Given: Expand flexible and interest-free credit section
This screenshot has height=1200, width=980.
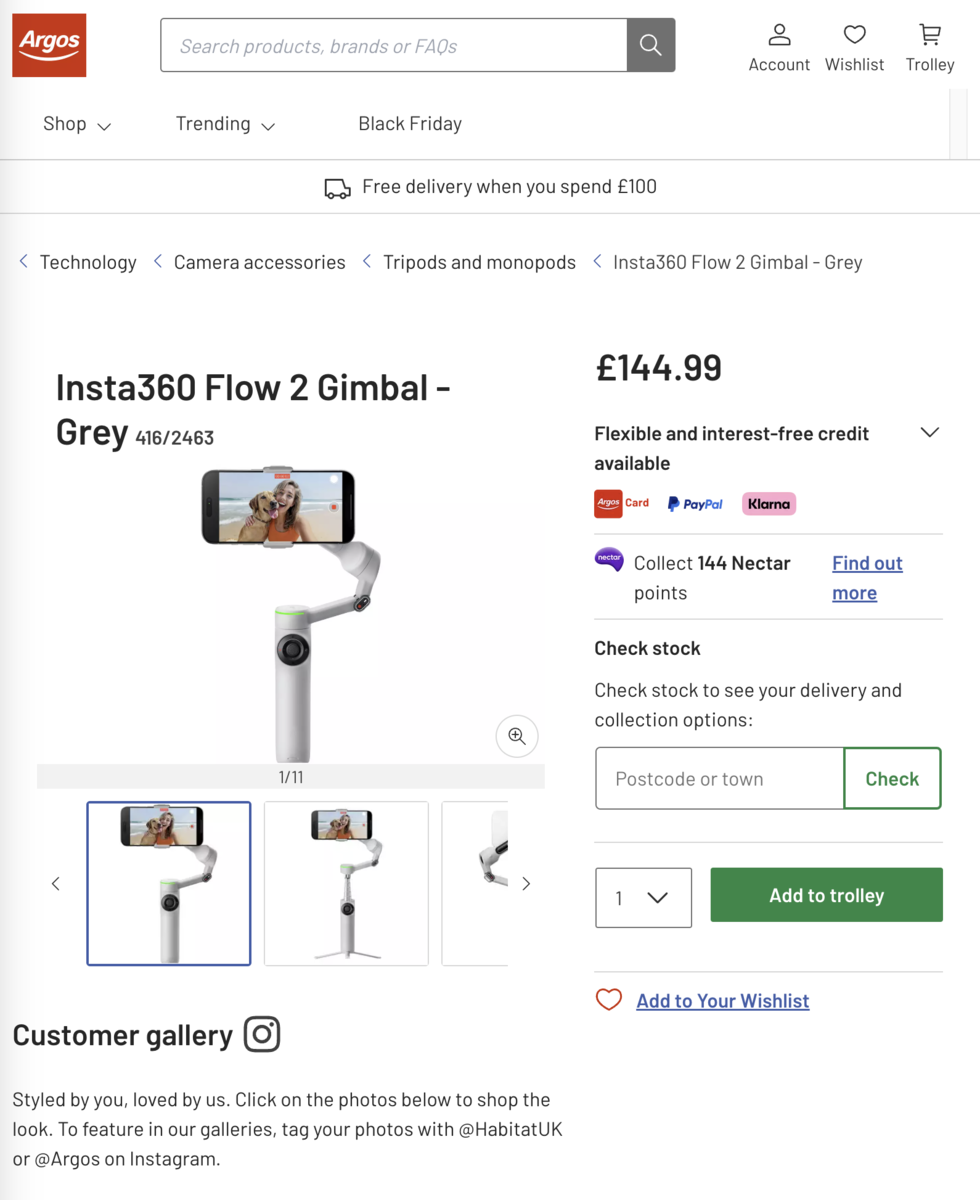Looking at the screenshot, I should [929, 433].
